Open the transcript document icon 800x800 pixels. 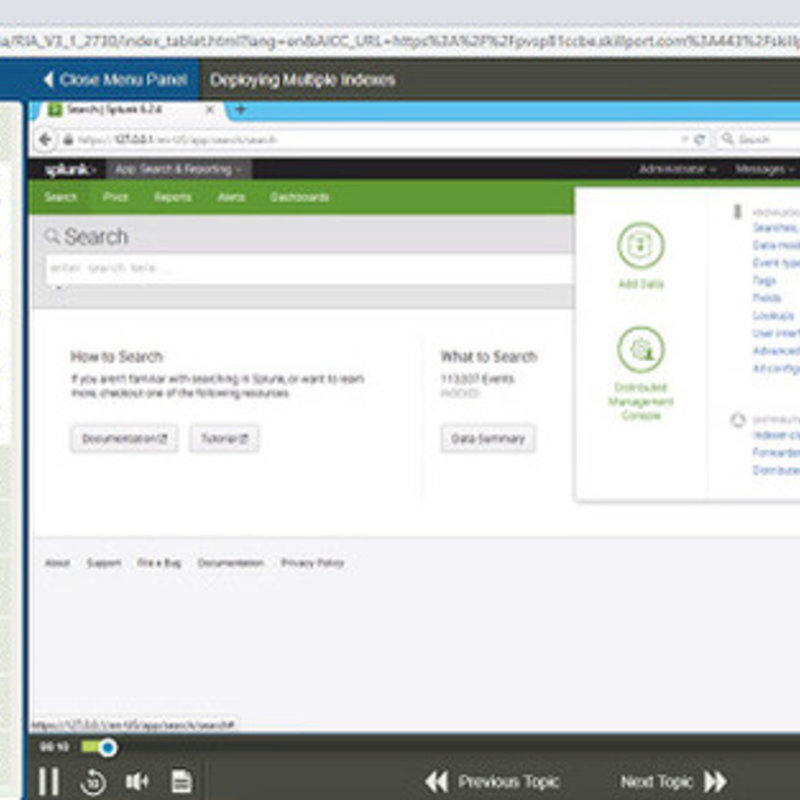(x=181, y=781)
